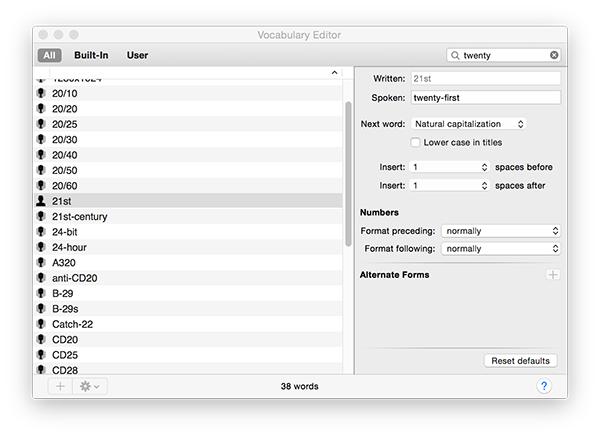Click the microphone icon beside B-29s
The image size is (600, 437).
pos(41,308)
